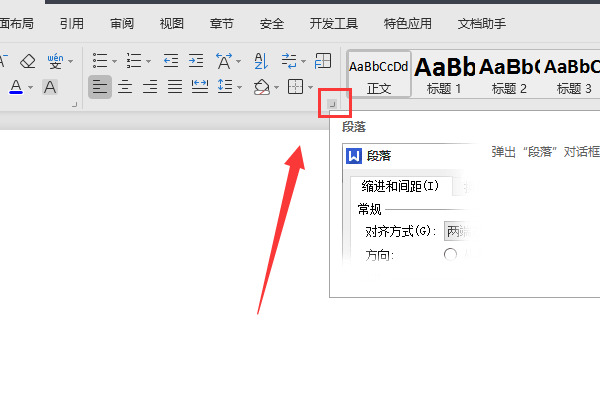Open the 文档助手 tab
600x401 pixels.
pyautogui.click(x=482, y=24)
